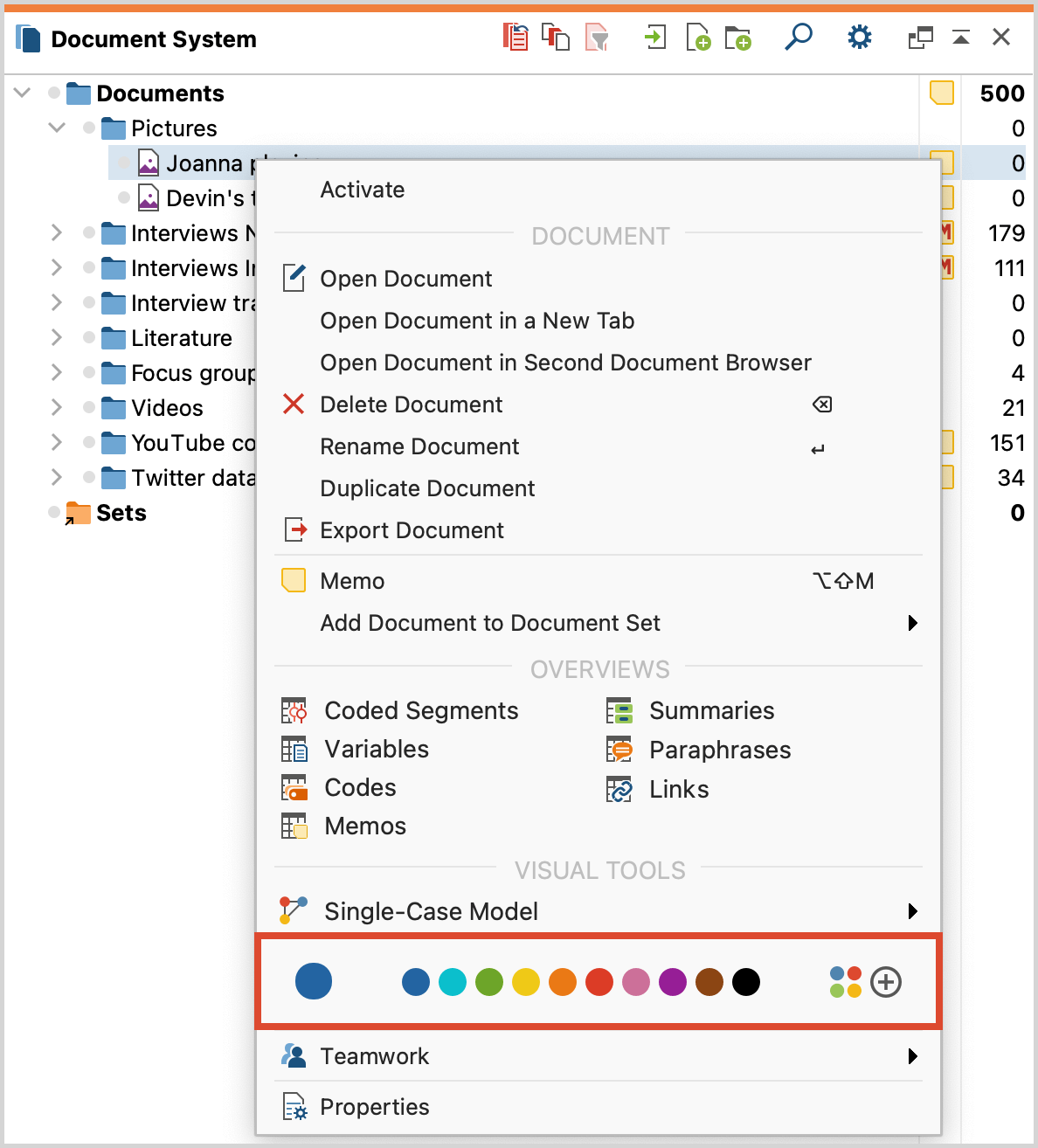Open the search via the magnifier icon

[799, 37]
